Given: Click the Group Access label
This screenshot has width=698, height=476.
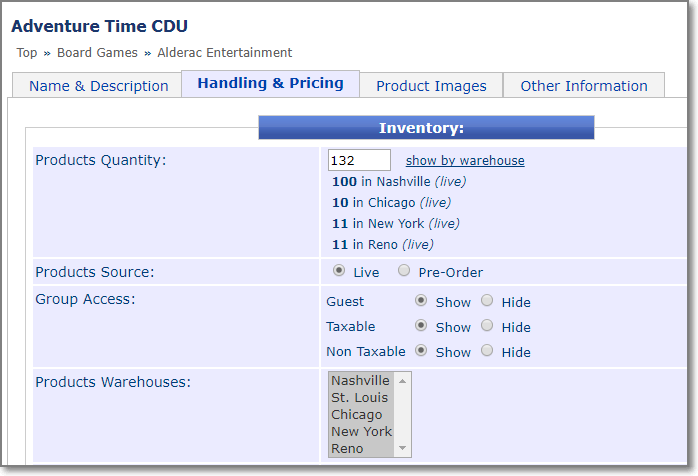Looking at the screenshot, I should [85, 299].
